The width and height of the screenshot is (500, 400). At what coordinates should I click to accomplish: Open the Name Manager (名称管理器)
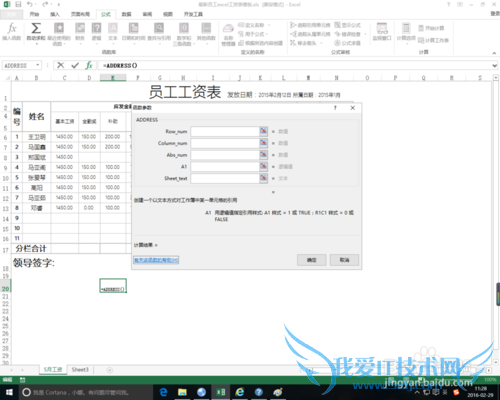click(x=228, y=34)
